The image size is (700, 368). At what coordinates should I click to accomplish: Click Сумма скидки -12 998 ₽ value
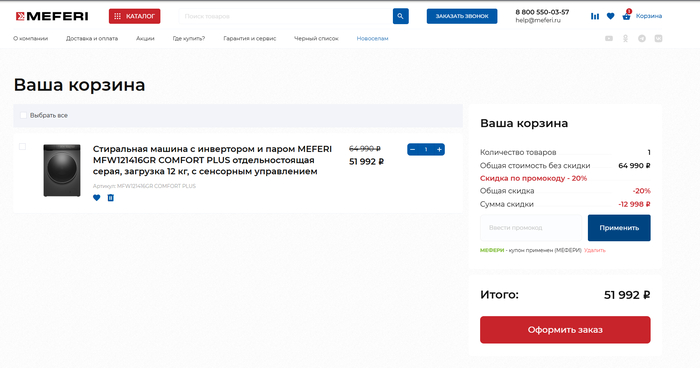click(634, 204)
